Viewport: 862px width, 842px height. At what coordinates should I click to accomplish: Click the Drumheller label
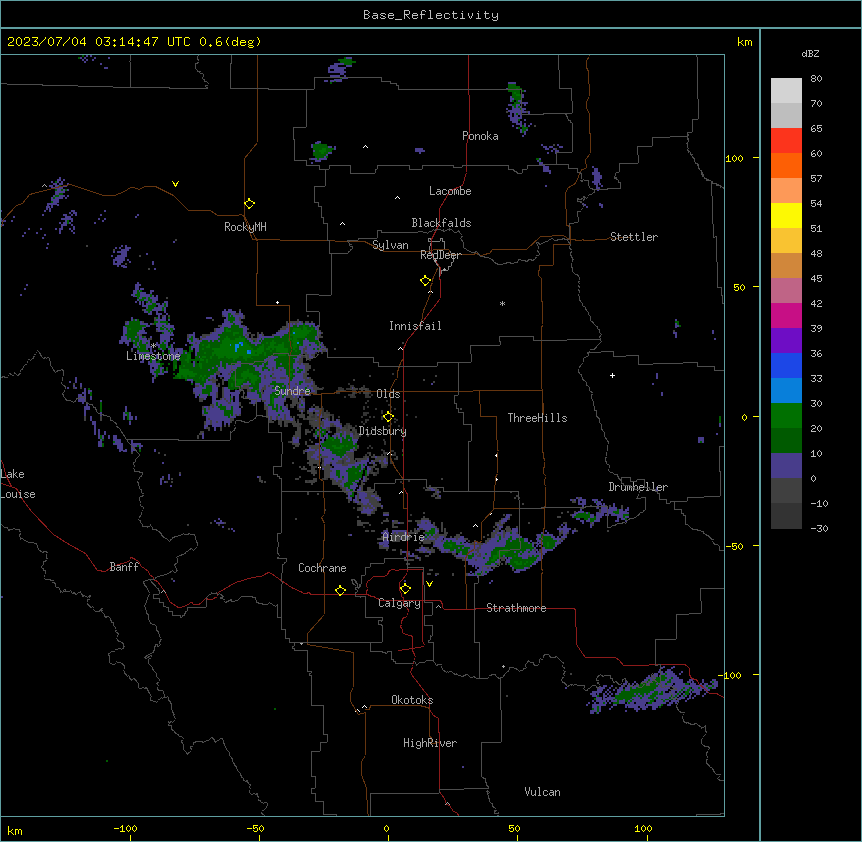pyautogui.click(x=638, y=487)
